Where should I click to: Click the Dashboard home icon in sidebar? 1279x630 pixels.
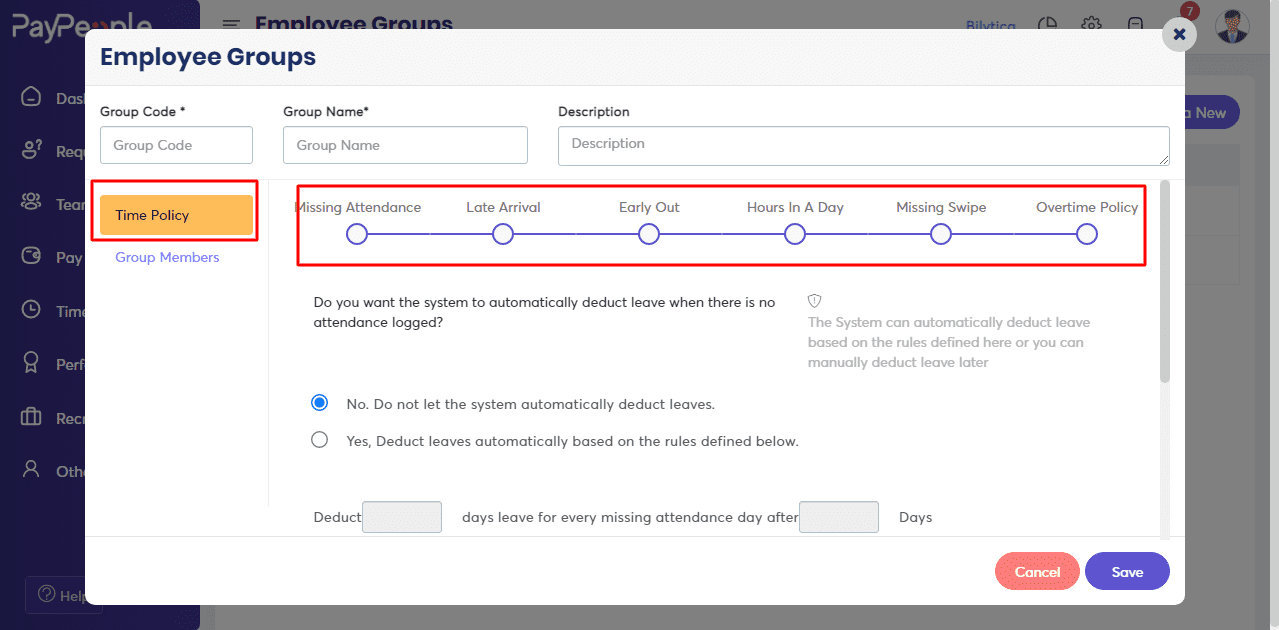[x=32, y=97]
